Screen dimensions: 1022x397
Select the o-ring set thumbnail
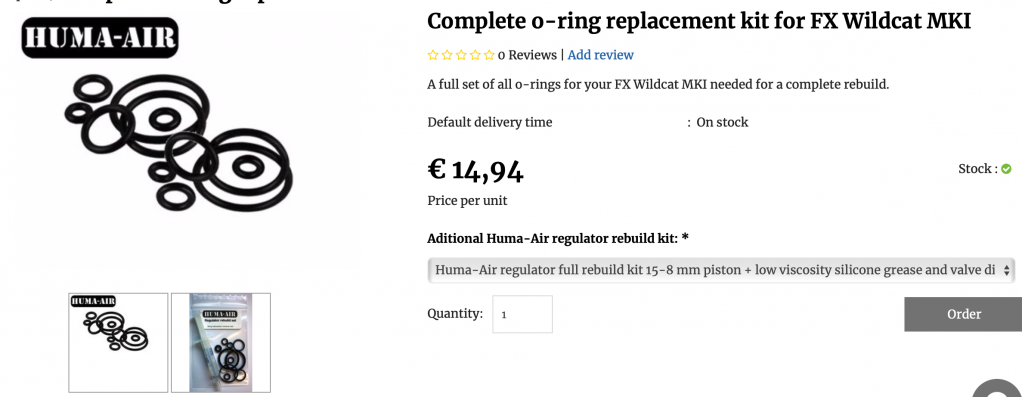[x=118, y=342]
